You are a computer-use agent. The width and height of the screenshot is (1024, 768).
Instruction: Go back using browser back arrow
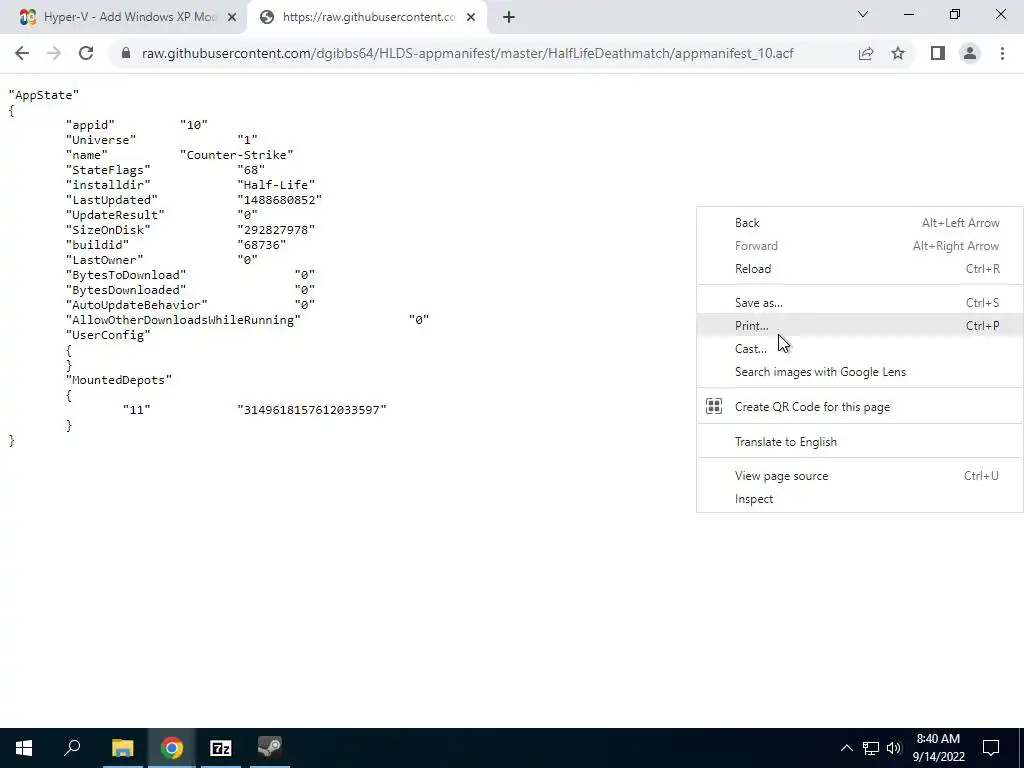pyautogui.click(x=22, y=54)
